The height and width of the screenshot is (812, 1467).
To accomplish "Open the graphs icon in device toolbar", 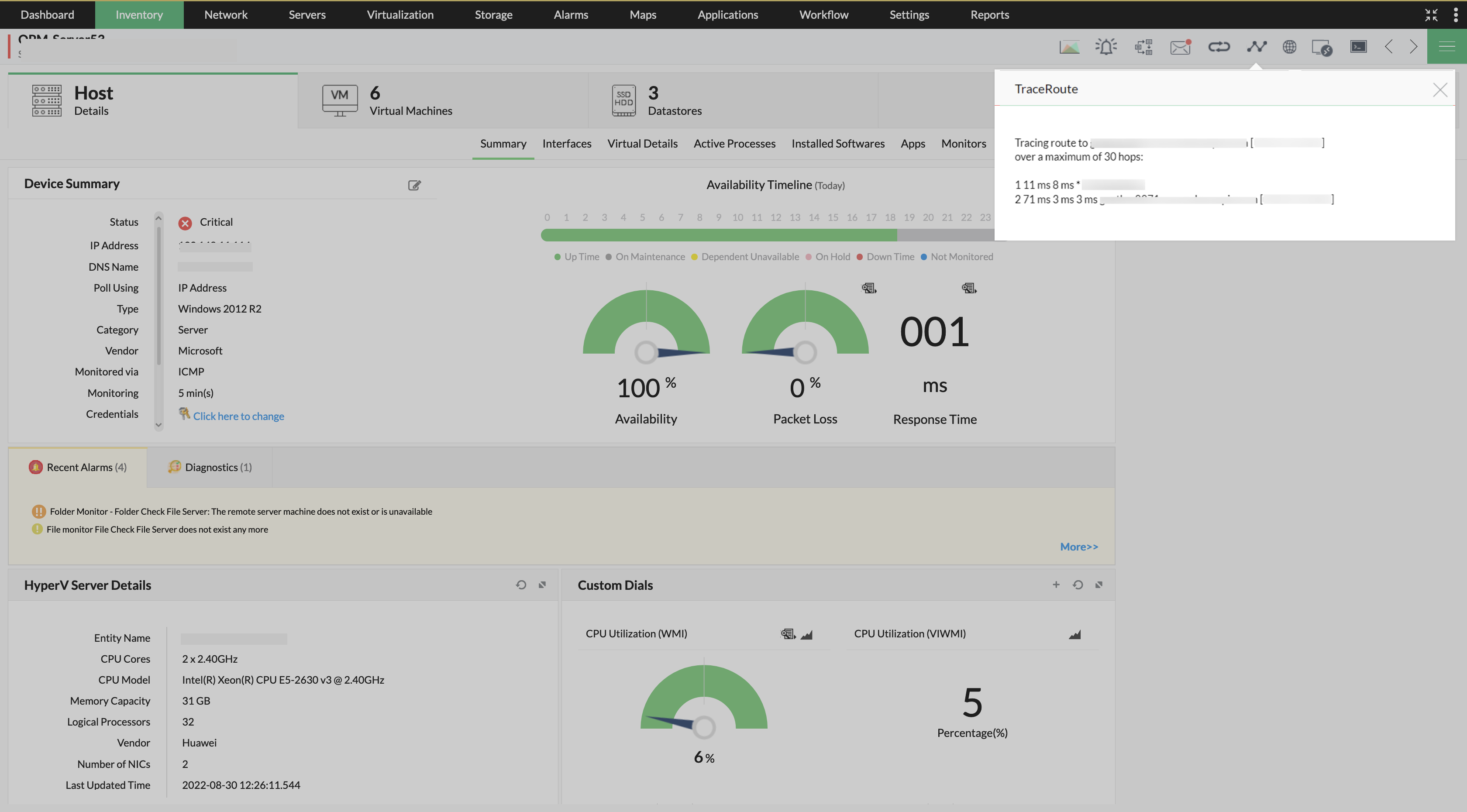I will point(1069,47).
